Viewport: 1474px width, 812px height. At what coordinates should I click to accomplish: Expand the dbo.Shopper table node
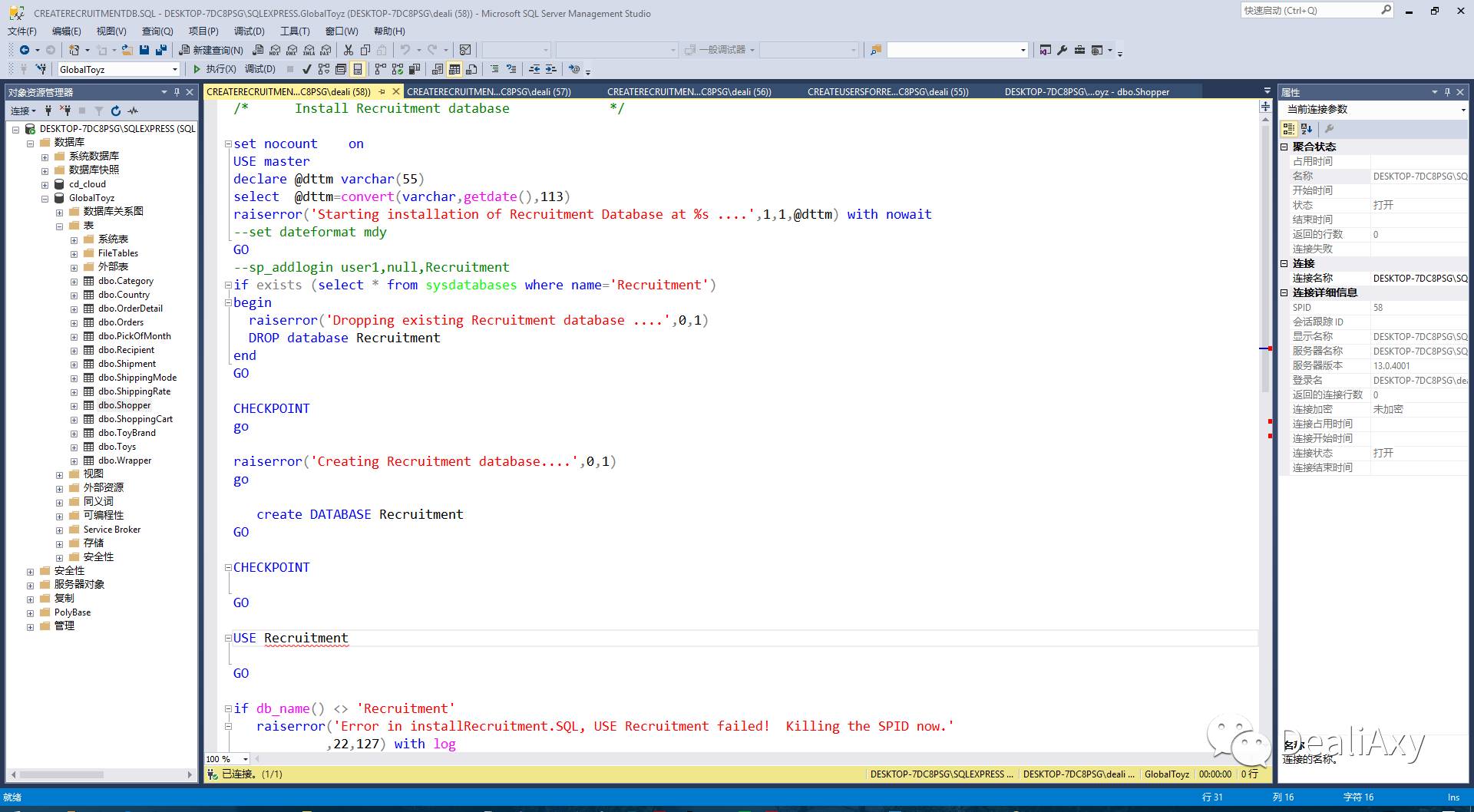(74, 405)
